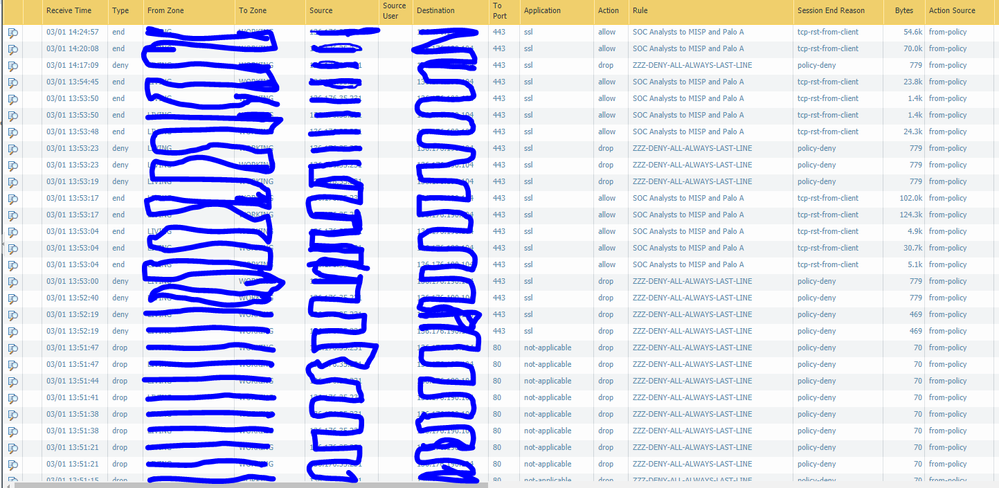View details icon for 13:54:45 log row
The width and height of the screenshot is (999, 488).
coord(13,82)
